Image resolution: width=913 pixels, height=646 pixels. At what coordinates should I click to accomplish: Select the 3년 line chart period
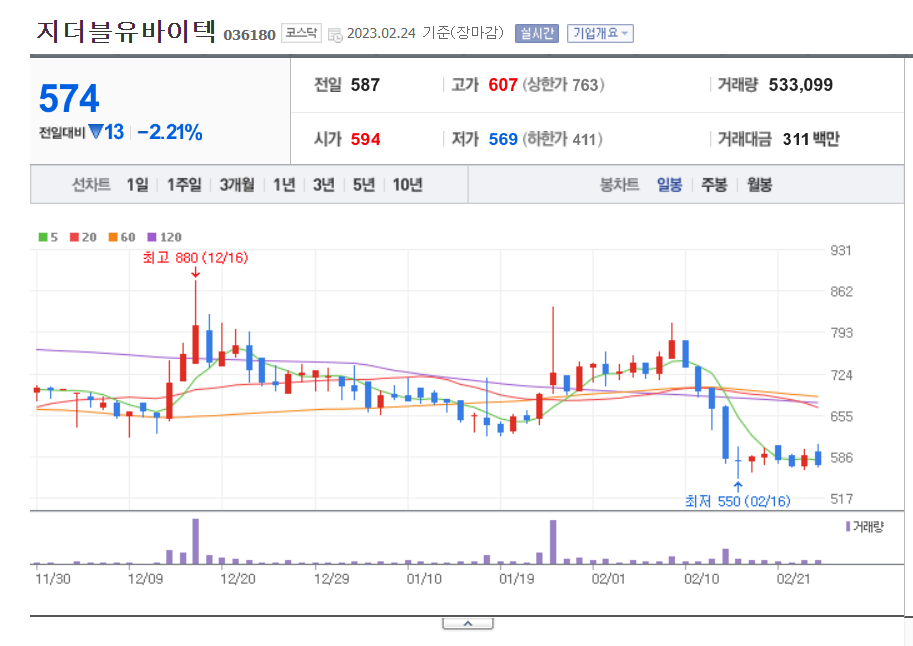click(x=324, y=185)
